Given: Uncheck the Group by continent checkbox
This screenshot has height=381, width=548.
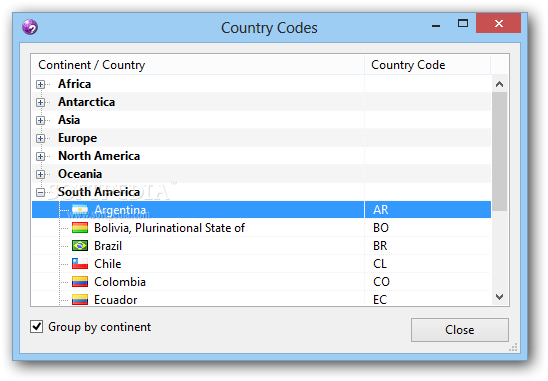Looking at the screenshot, I should [x=36, y=327].
